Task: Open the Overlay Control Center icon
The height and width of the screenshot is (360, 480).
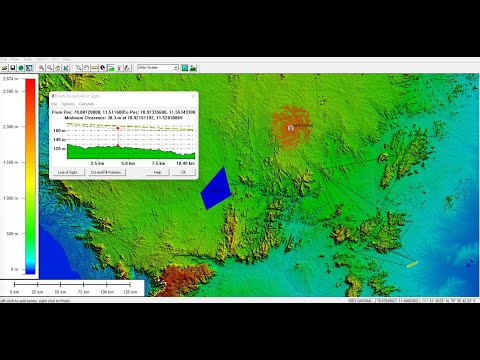Action: pos(29,68)
